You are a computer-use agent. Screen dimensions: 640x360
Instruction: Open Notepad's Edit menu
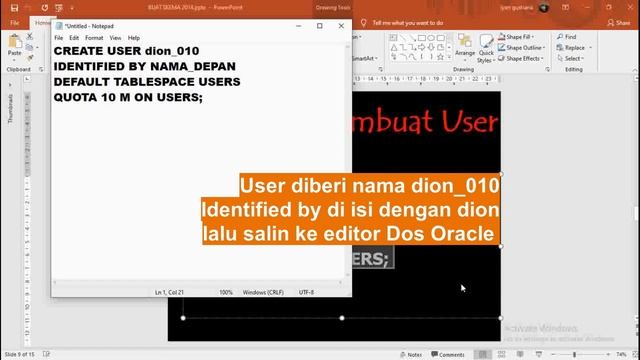coord(74,38)
